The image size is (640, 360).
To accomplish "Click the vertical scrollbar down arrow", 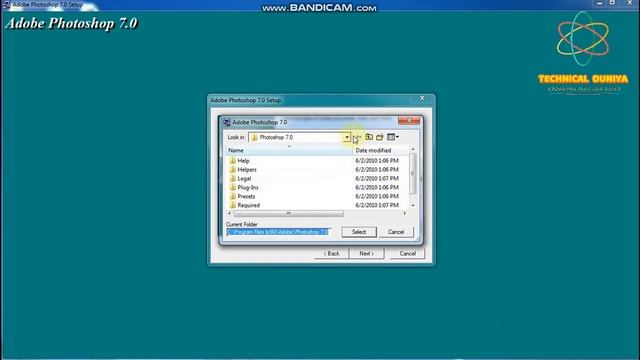I will tap(413, 205).
